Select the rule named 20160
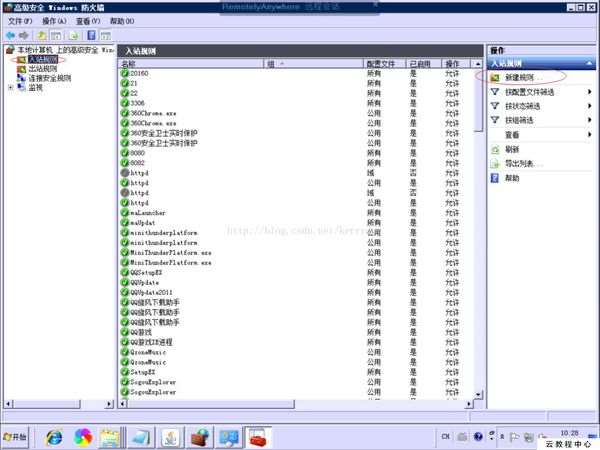Viewport: 600px width, 450px height. (x=139, y=73)
